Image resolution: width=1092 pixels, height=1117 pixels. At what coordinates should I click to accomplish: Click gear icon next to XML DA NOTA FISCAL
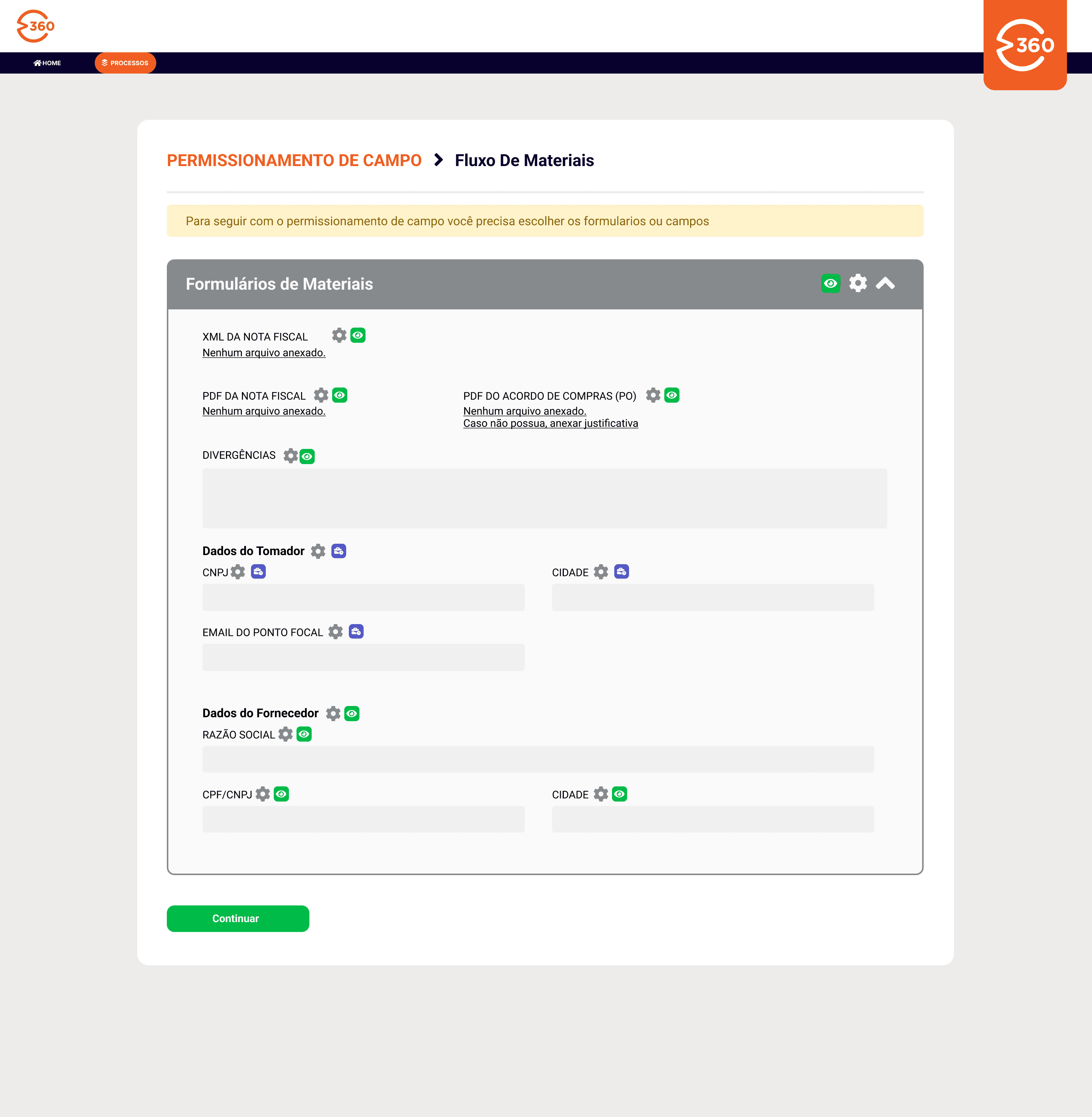pyautogui.click(x=339, y=336)
